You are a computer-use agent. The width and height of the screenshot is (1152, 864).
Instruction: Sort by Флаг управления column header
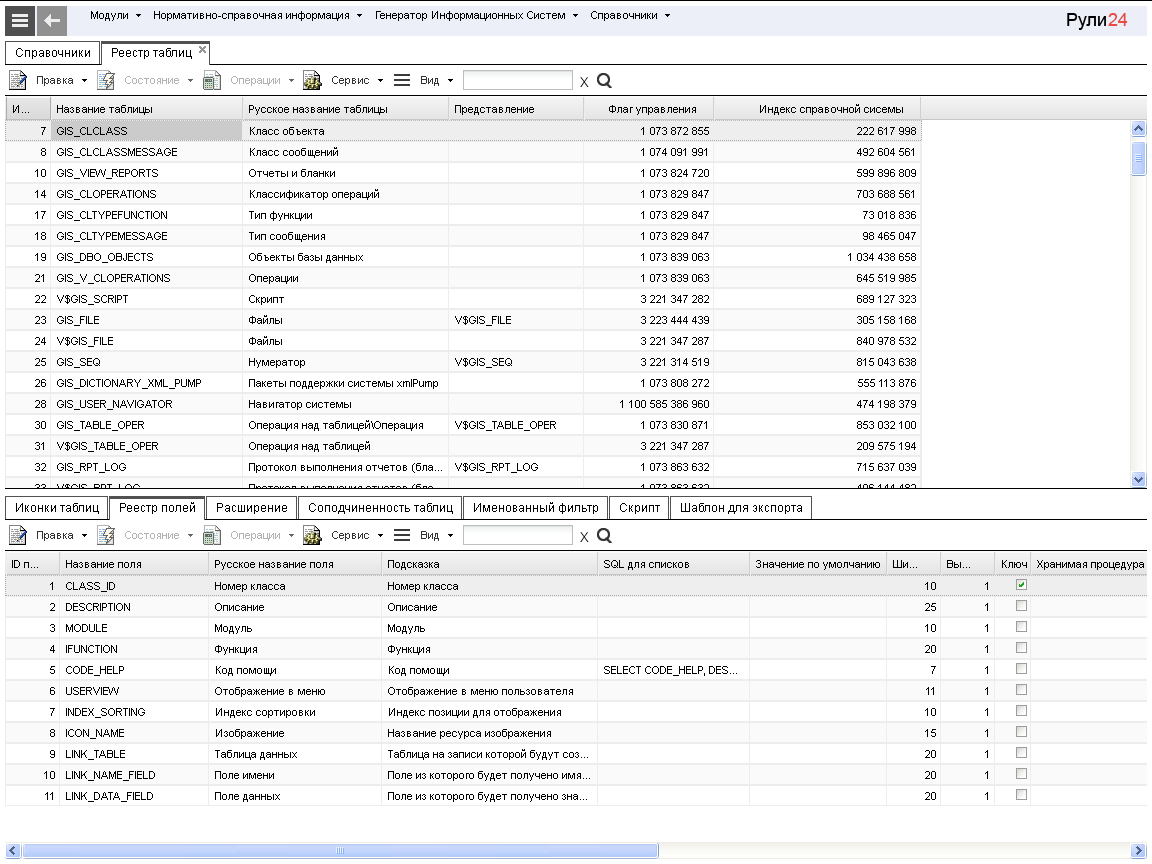click(x=649, y=109)
